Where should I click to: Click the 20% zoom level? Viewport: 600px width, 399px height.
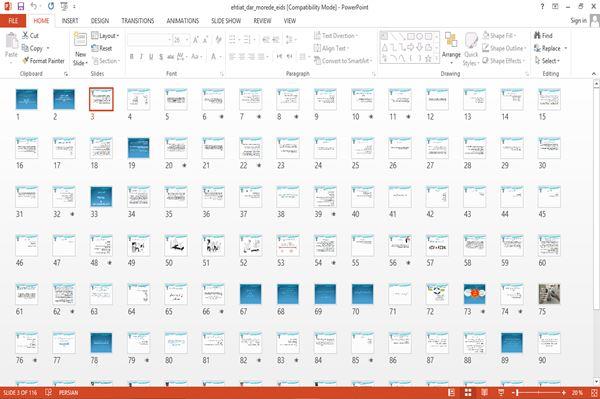pyautogui.click(x=577, y=392)
